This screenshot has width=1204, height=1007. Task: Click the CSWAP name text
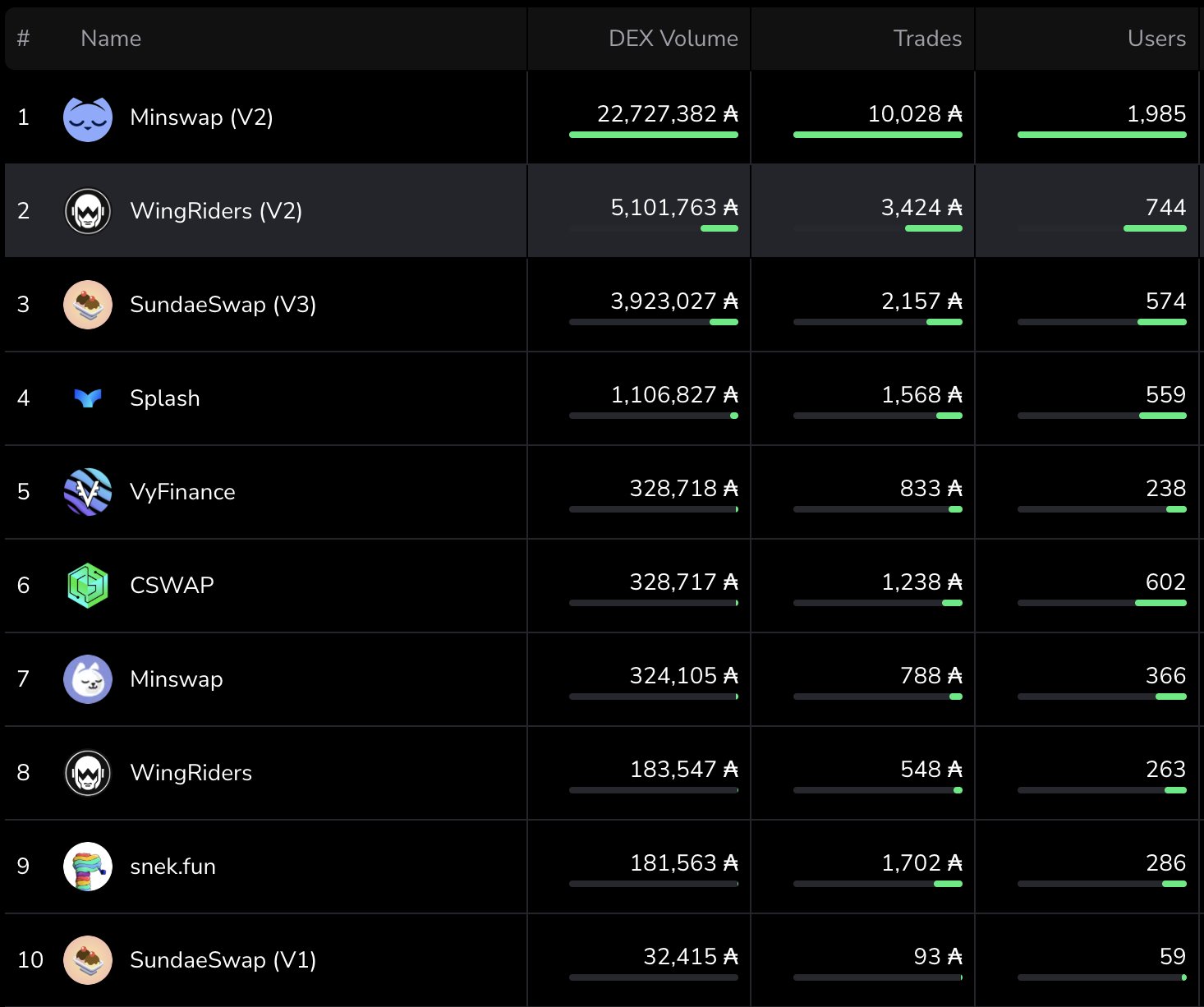(172, 586)
